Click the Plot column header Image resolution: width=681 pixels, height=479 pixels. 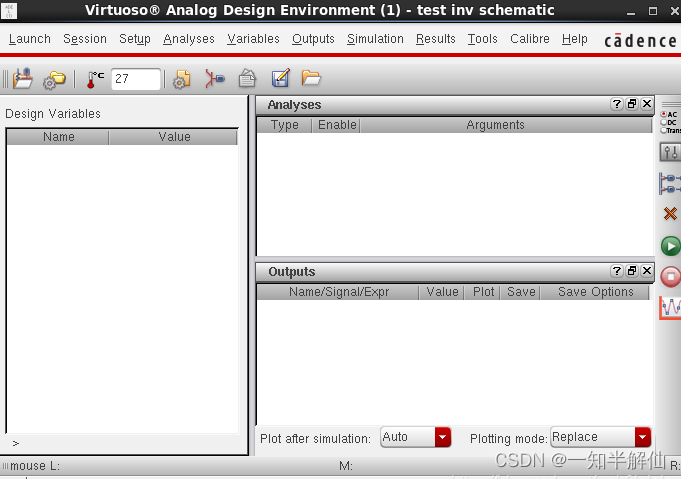483,292
